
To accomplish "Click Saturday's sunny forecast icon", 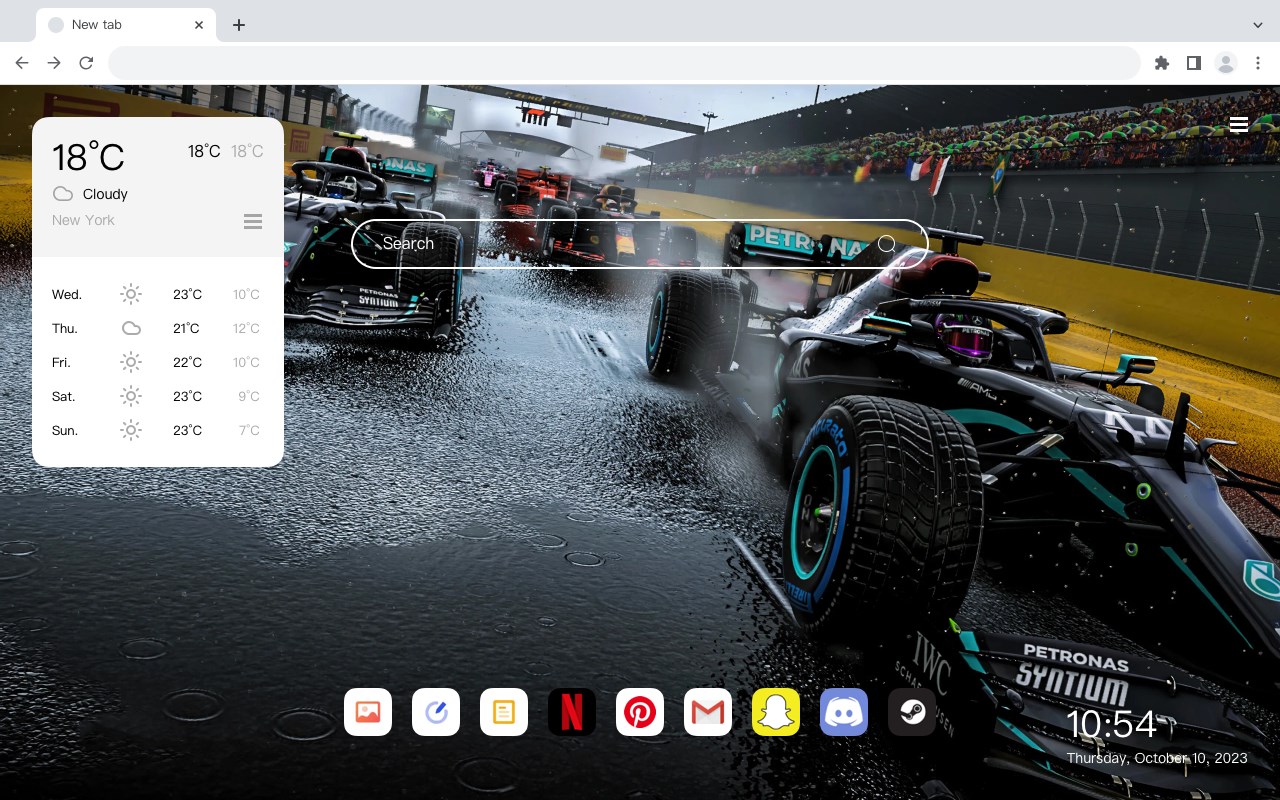I will click(131, 396).
